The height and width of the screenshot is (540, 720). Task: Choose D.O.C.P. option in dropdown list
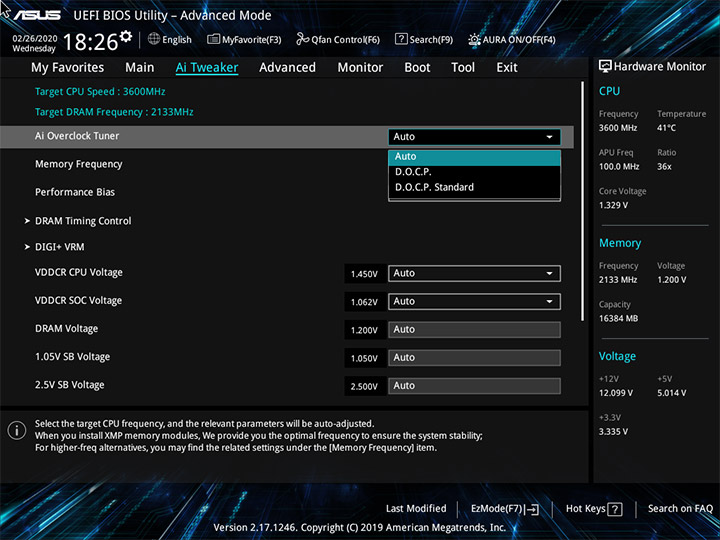click(474, 172)
